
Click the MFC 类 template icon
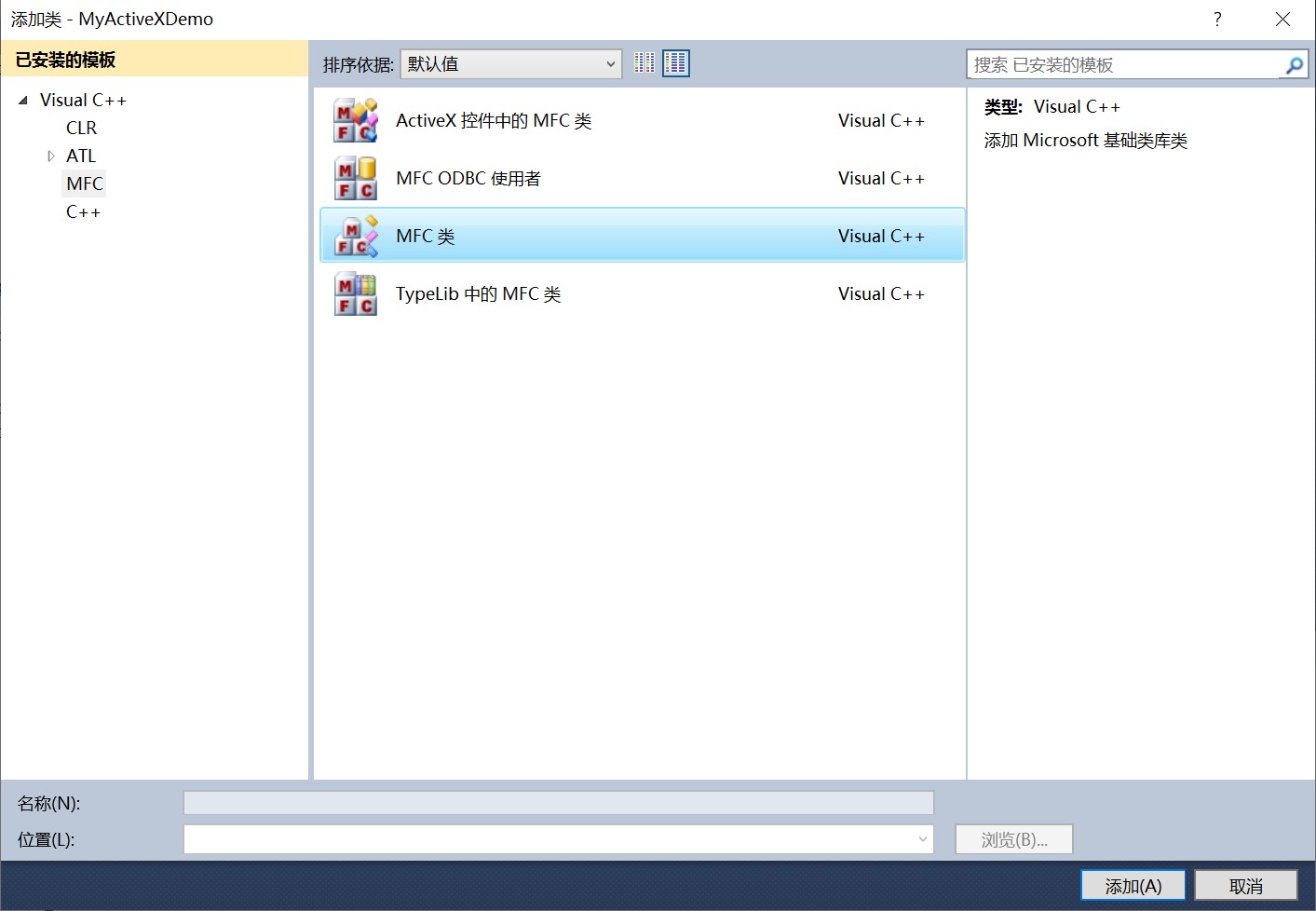(x=356, y=237)
